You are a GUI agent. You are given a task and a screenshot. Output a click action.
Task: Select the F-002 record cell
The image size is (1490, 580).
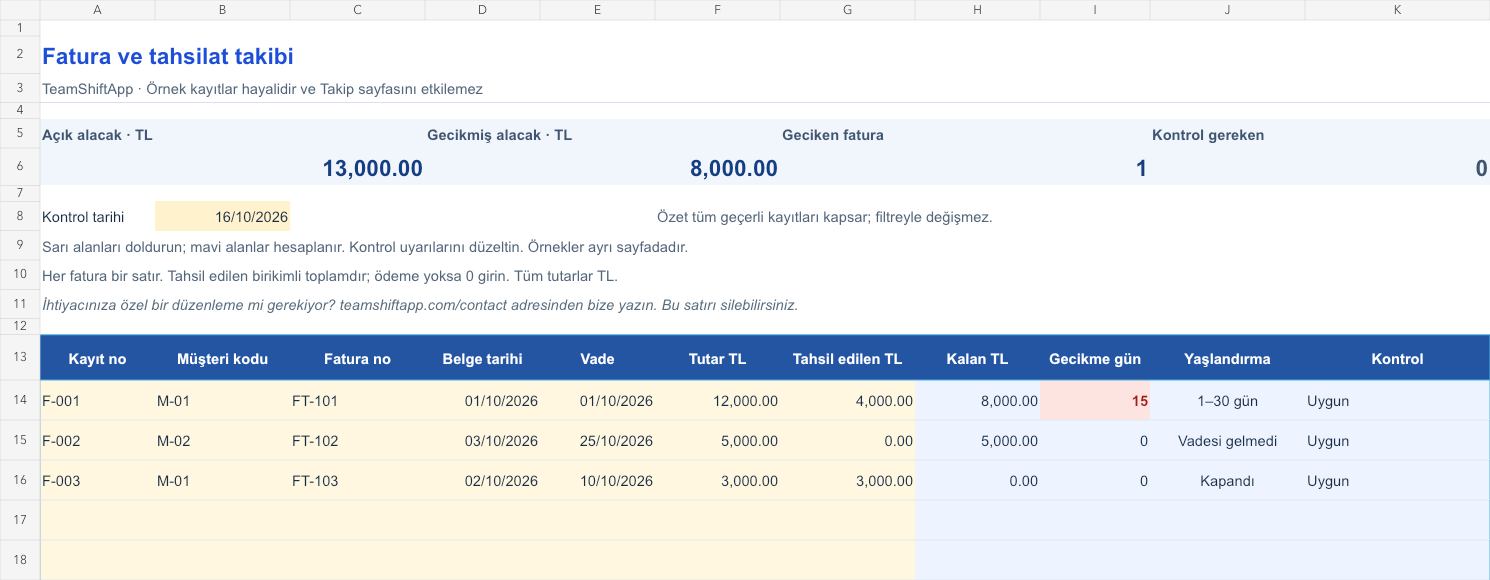(x=97, y=441)
